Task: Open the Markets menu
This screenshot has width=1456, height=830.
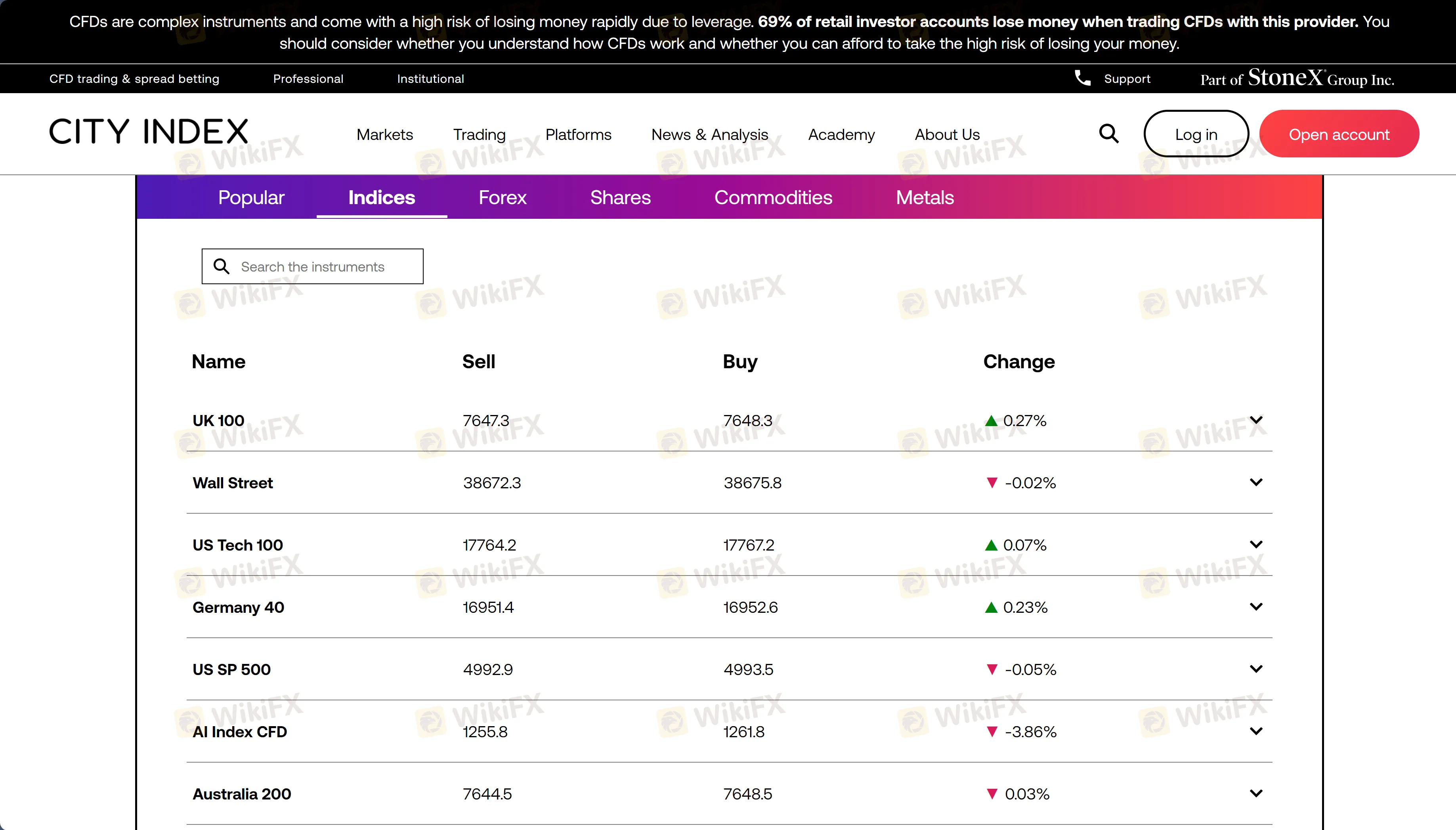Action: [385, 134]
